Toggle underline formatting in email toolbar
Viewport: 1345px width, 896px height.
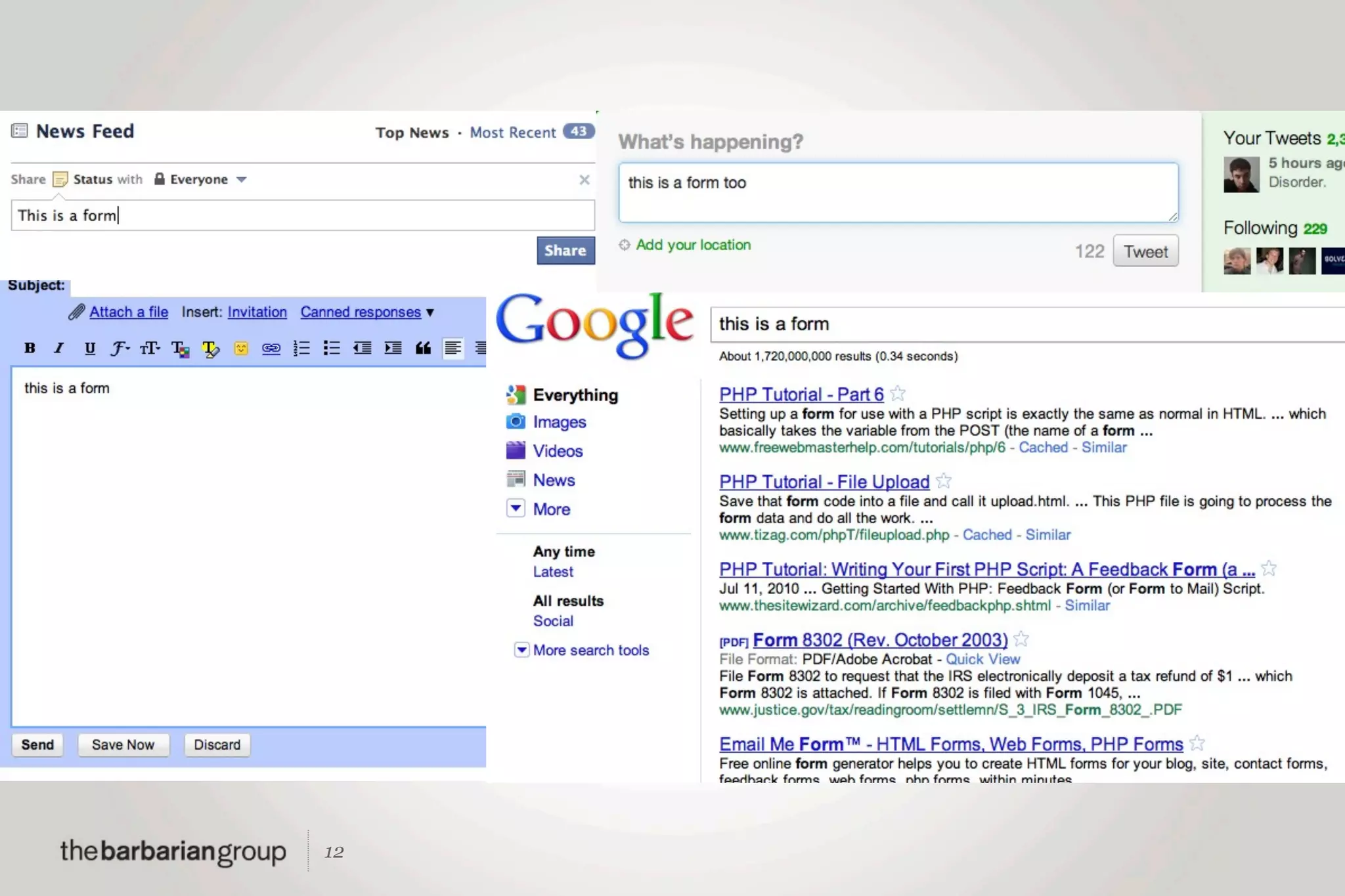pyautogui.click(x=90, y=348)
